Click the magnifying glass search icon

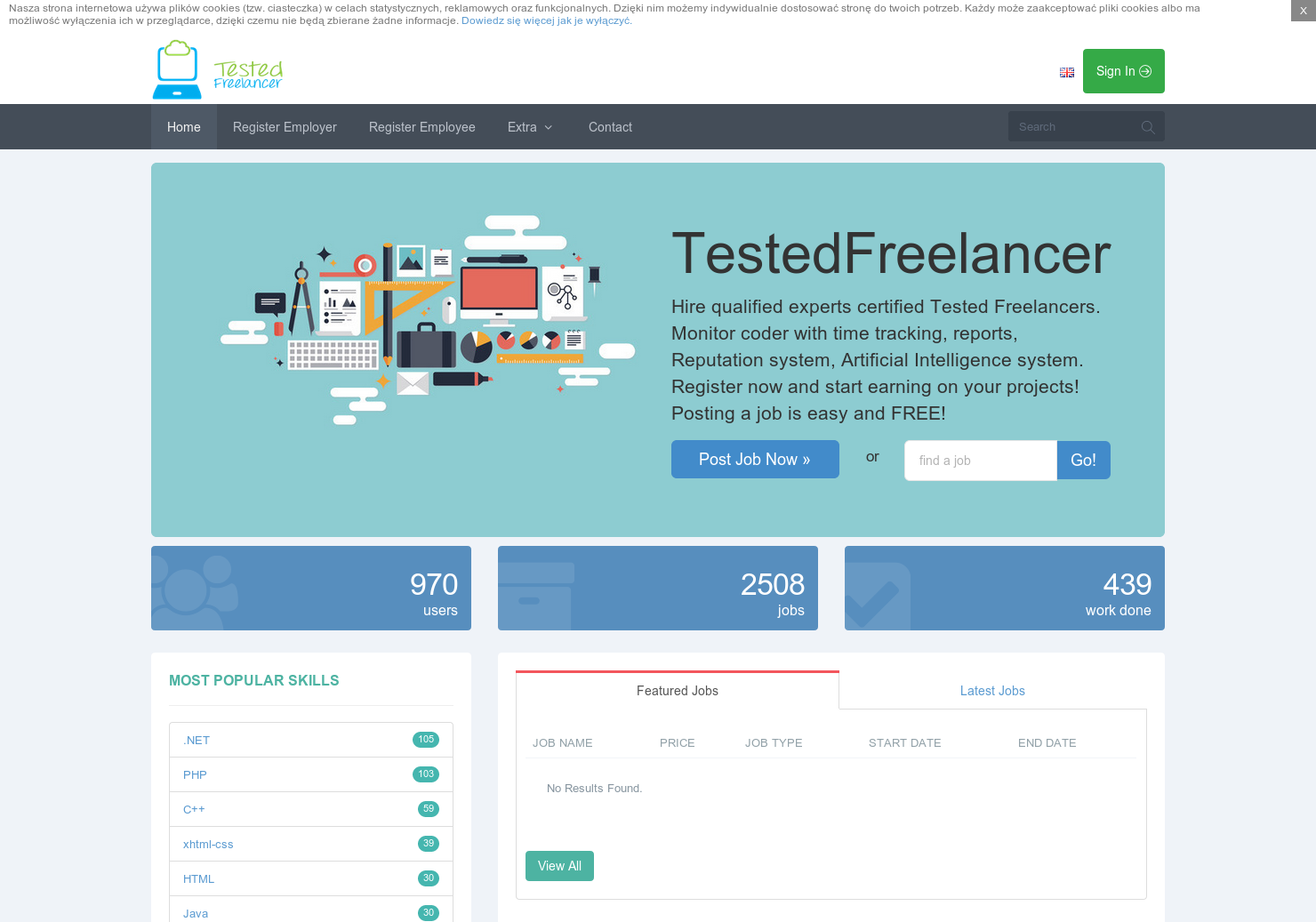(1147, 127)
